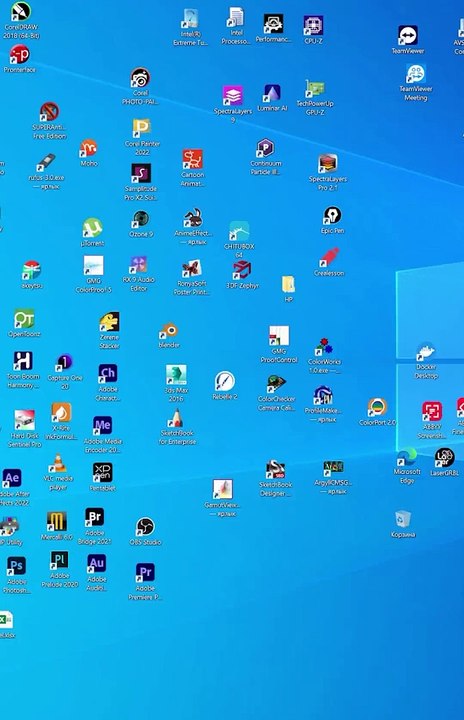
Task: Select SketchBook for Enterprise icon
Action: 176,418
